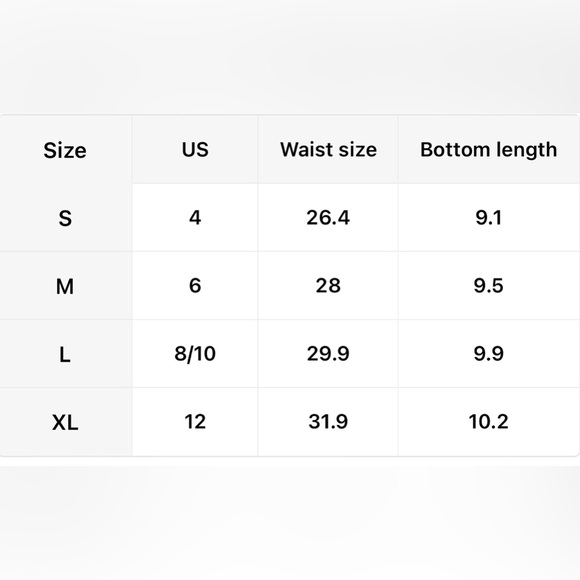
Task: Select the Bottom length header cell
Action: [488, 150]
